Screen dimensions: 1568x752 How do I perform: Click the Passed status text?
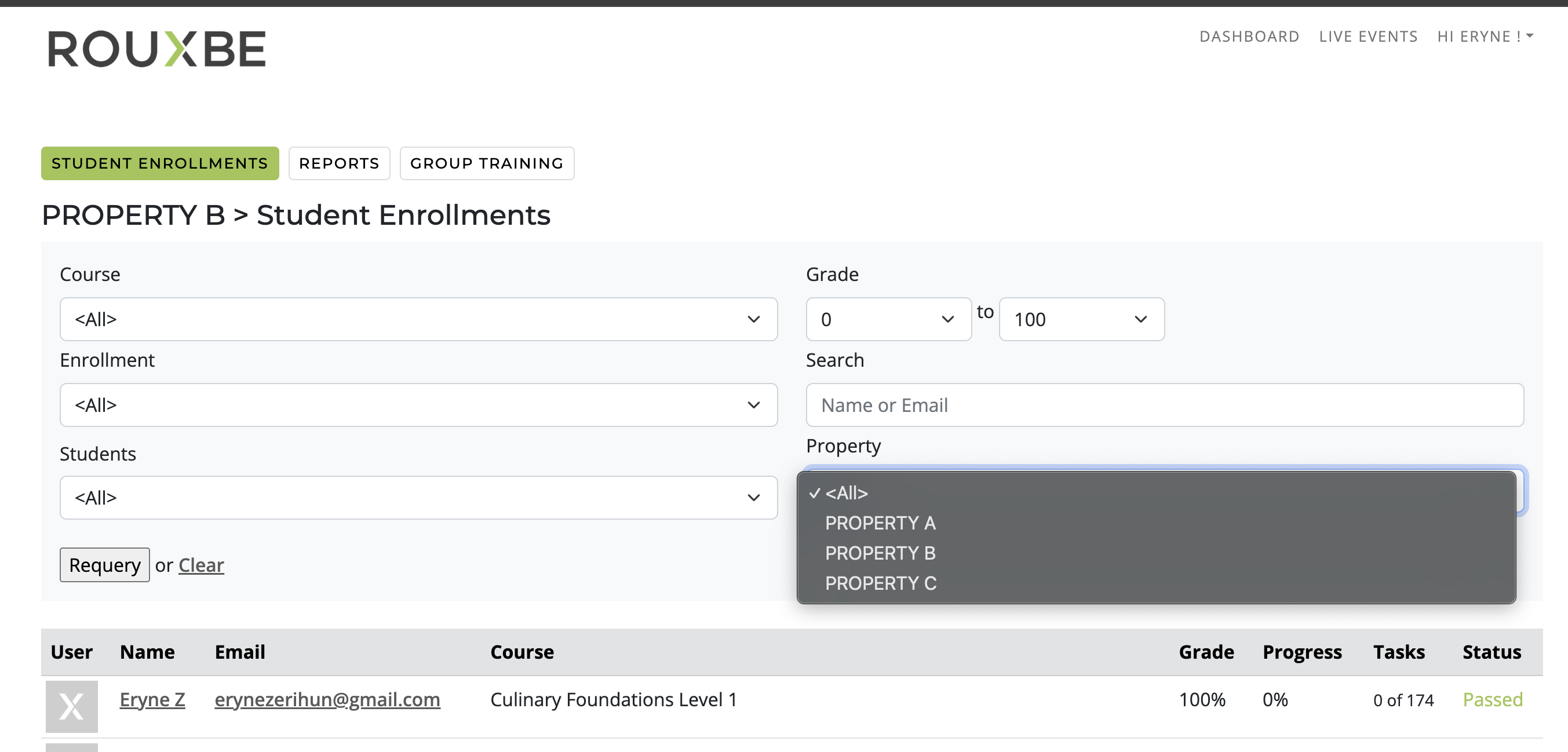click(1493, 699)
